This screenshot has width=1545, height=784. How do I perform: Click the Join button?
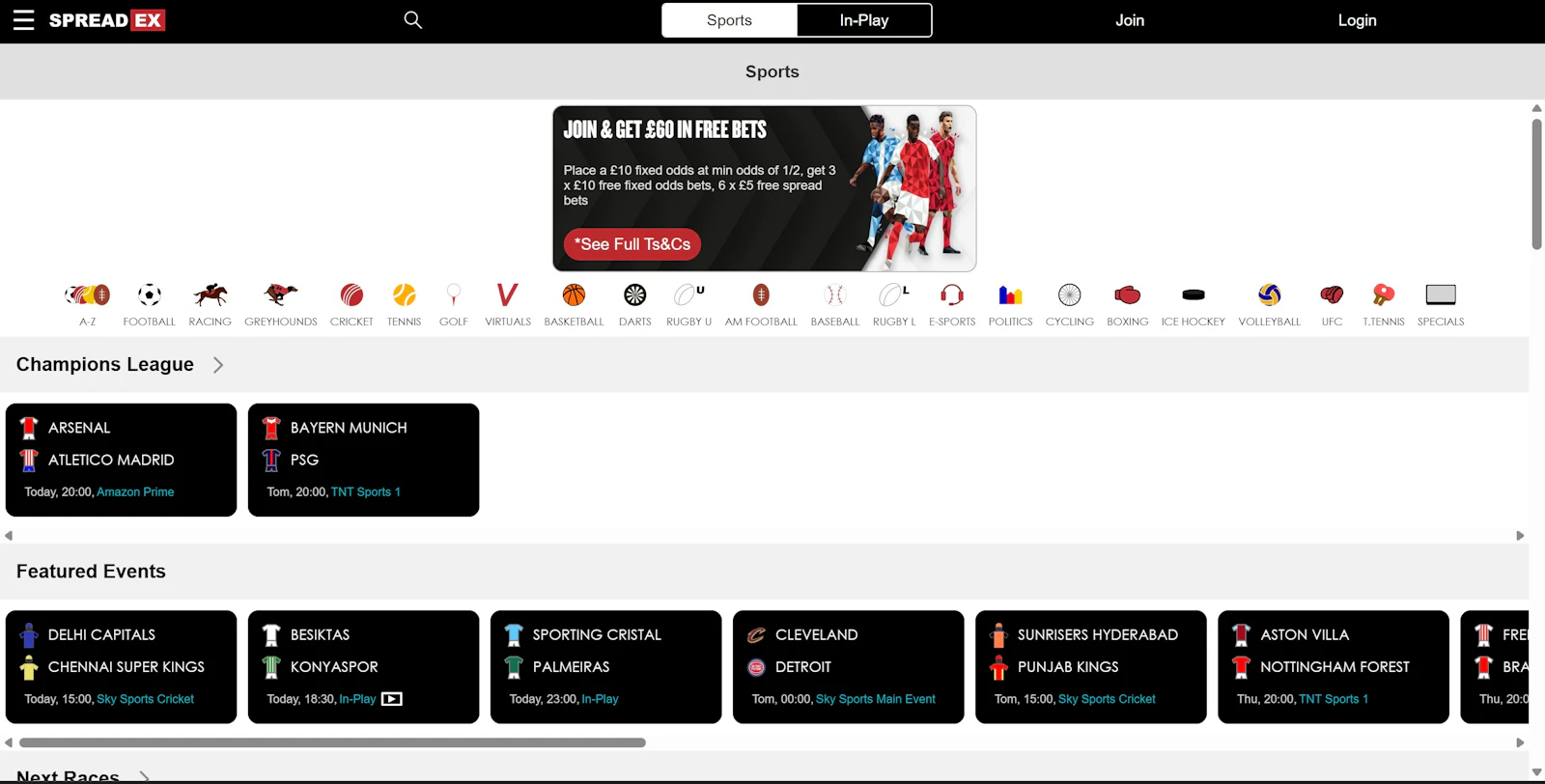[x=1130, y=20]
